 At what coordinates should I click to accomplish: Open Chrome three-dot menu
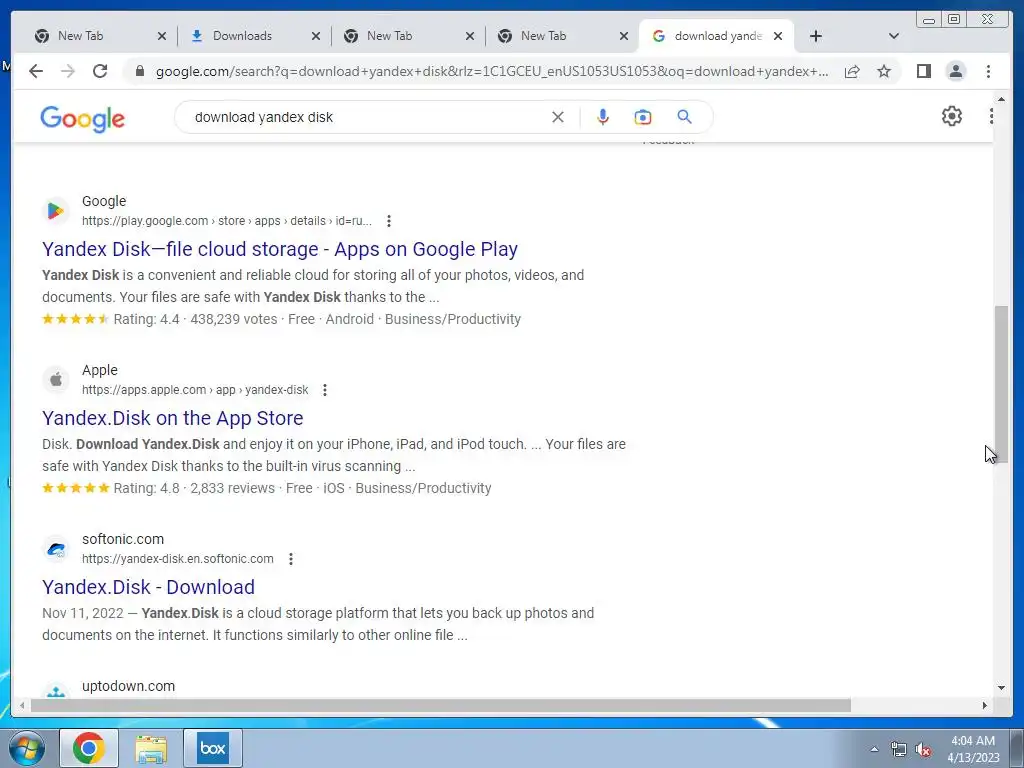[988, 71]
